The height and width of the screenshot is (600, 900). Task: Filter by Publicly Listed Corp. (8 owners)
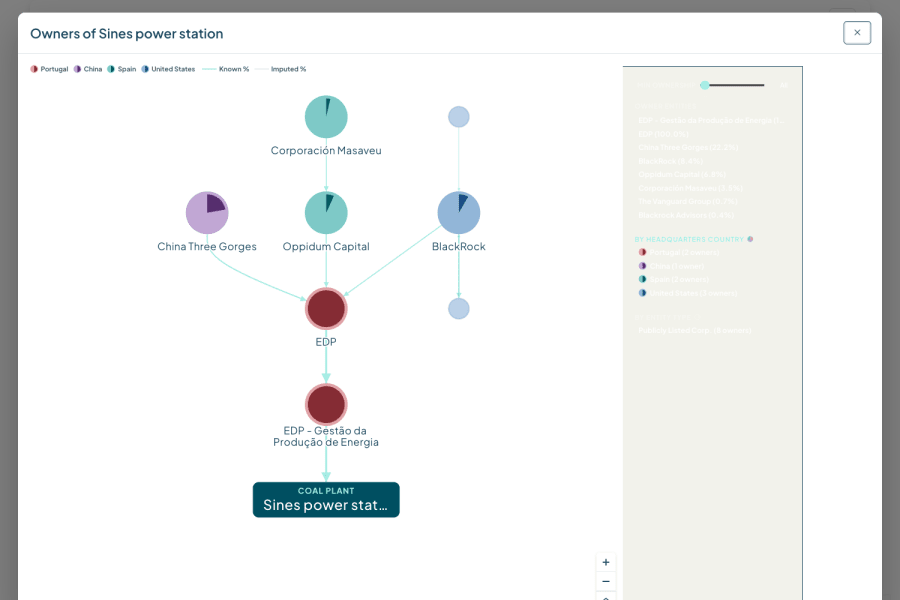pos(695,330)
